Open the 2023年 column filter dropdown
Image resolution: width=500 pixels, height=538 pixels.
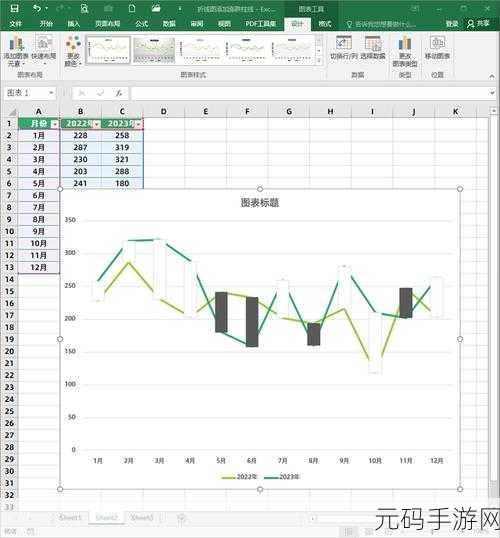coord(139,124)
